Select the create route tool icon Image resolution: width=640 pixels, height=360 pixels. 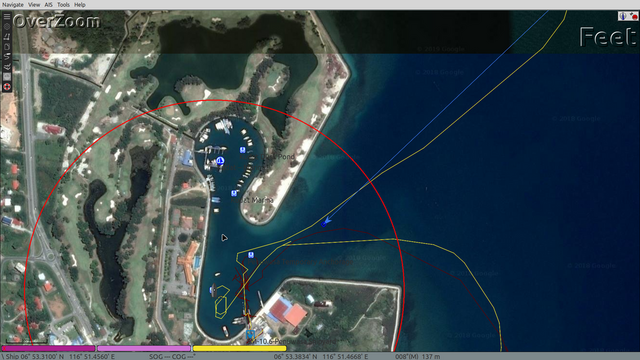pos(7,36)
